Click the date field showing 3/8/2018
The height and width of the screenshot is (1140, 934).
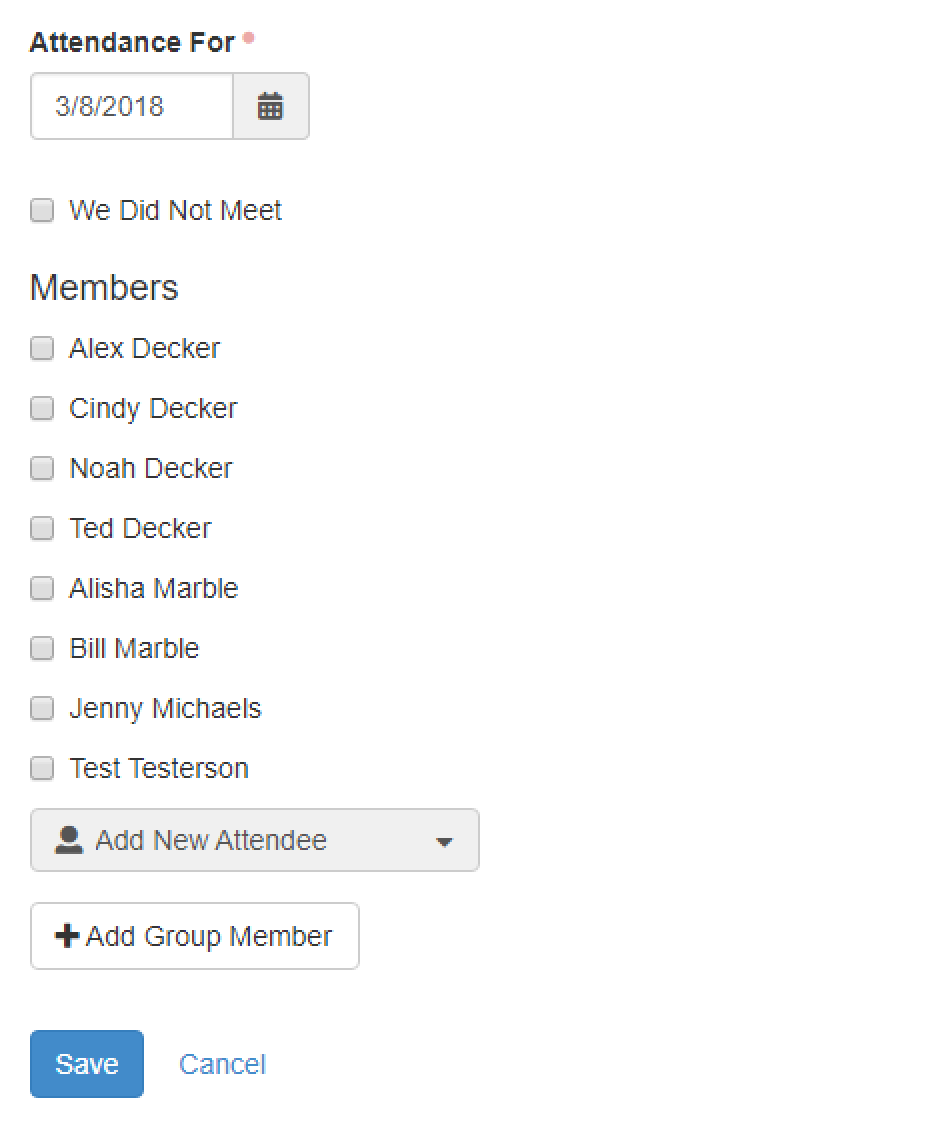click(130, 106)
